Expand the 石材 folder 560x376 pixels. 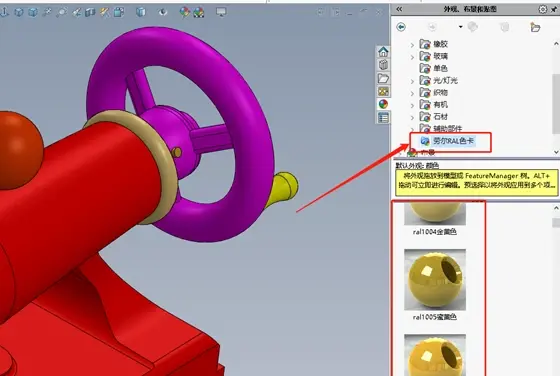412,117
